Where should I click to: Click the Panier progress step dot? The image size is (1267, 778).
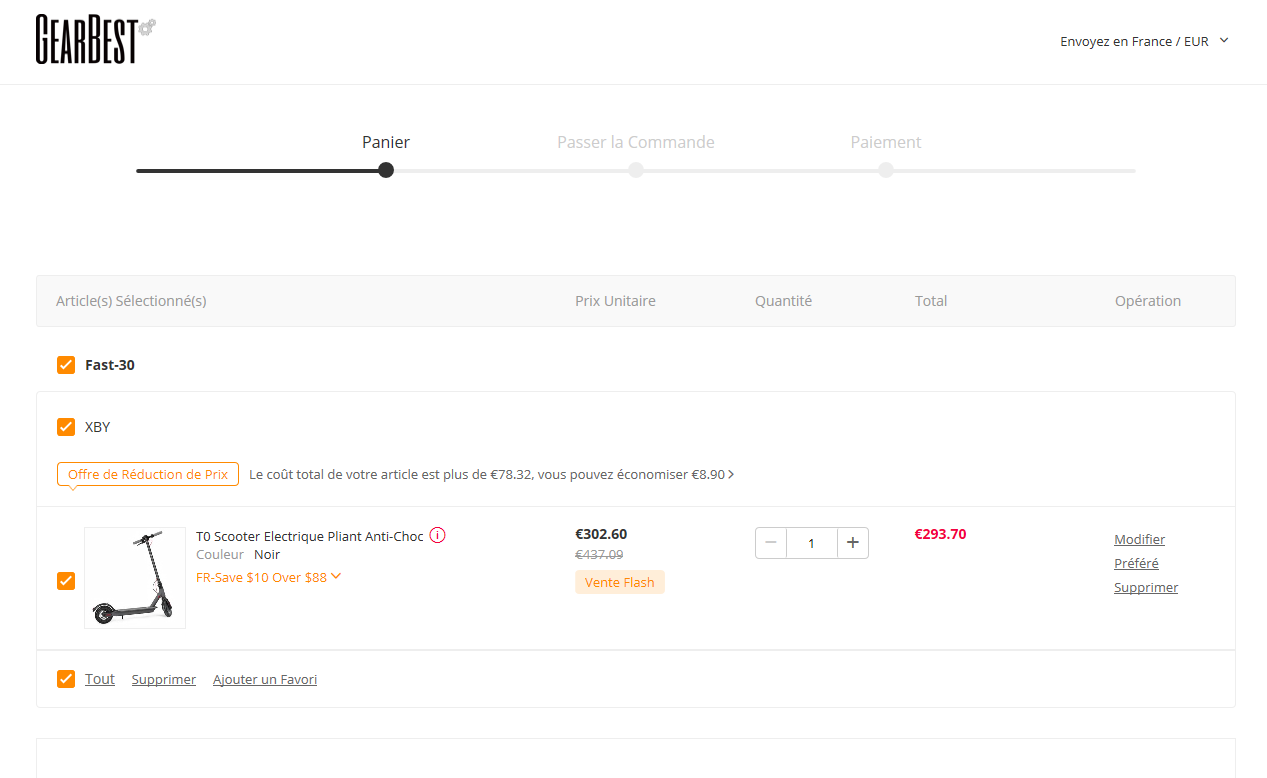tap(386, 170)
